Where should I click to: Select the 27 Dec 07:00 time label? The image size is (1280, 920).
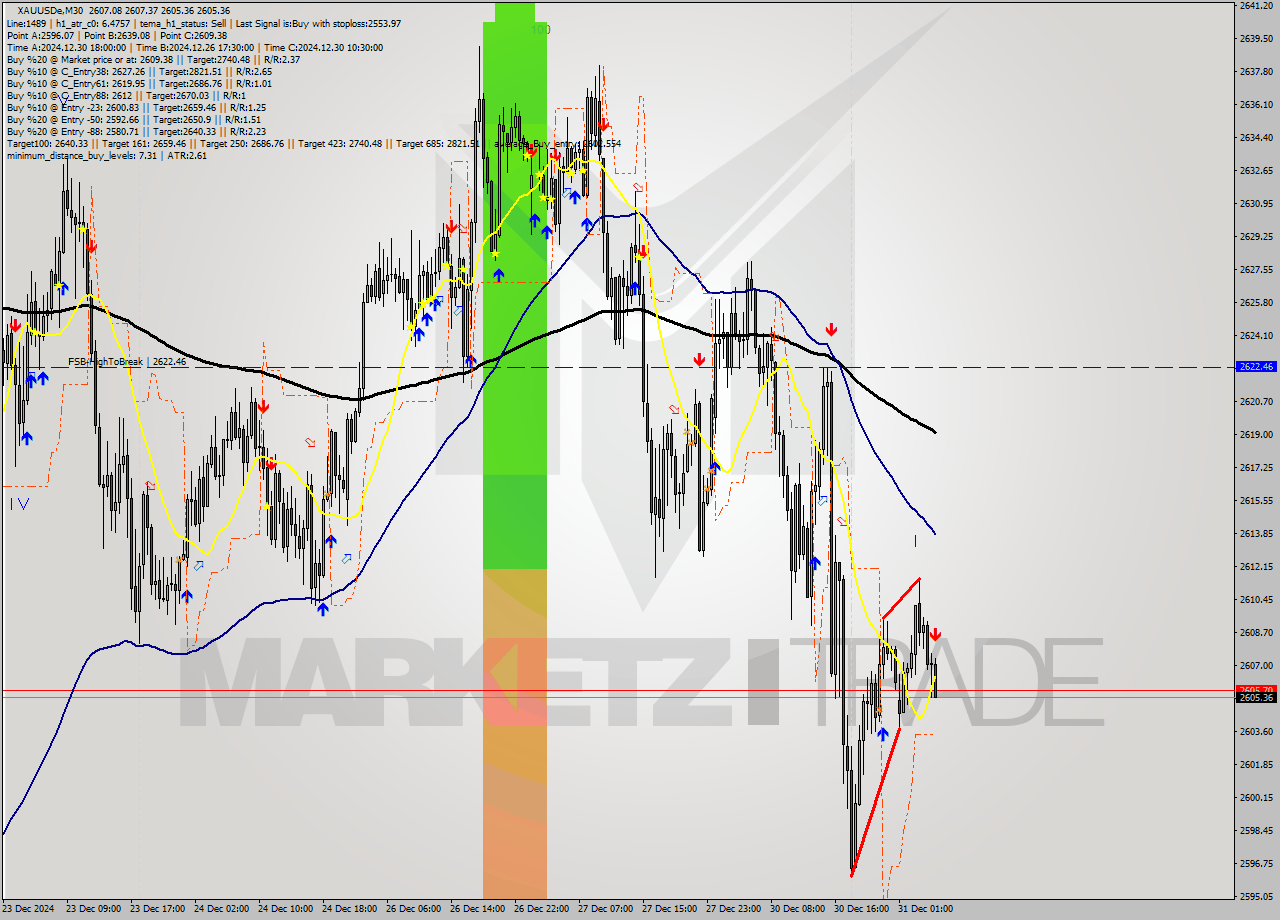point(606,909)
